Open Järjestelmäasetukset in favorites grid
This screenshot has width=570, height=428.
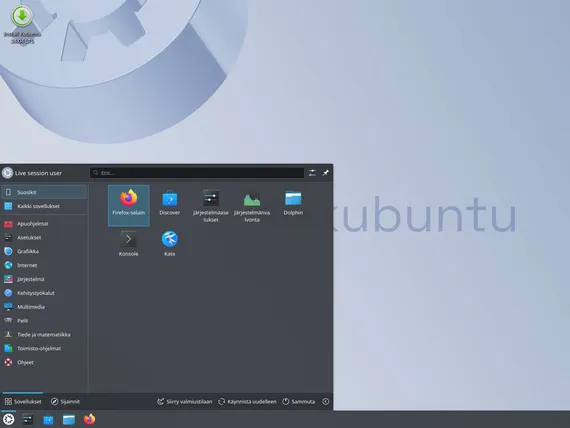pyautogui.click(x=211, y=205)
